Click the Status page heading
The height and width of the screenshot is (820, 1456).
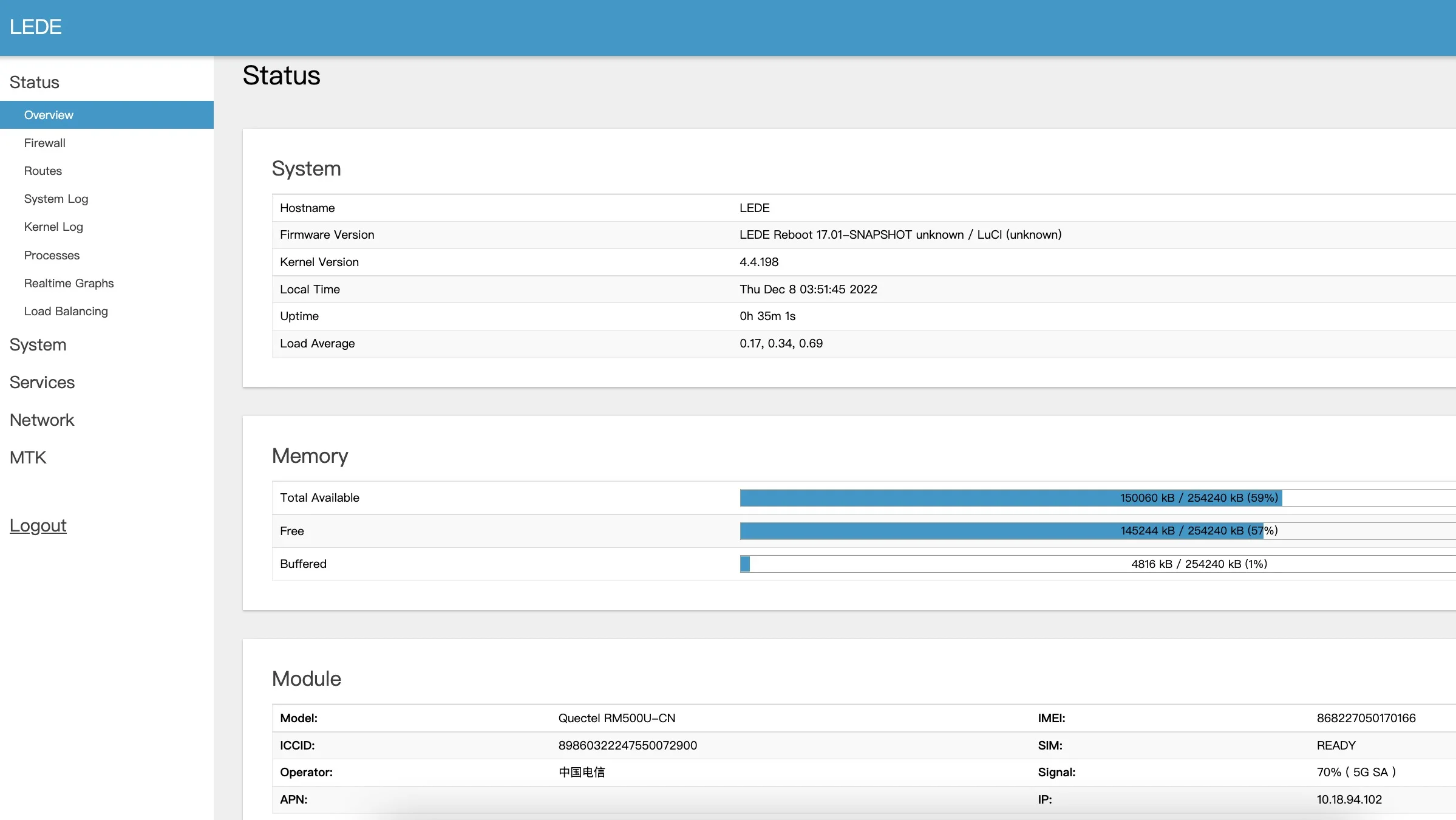(x=281, y=75)
